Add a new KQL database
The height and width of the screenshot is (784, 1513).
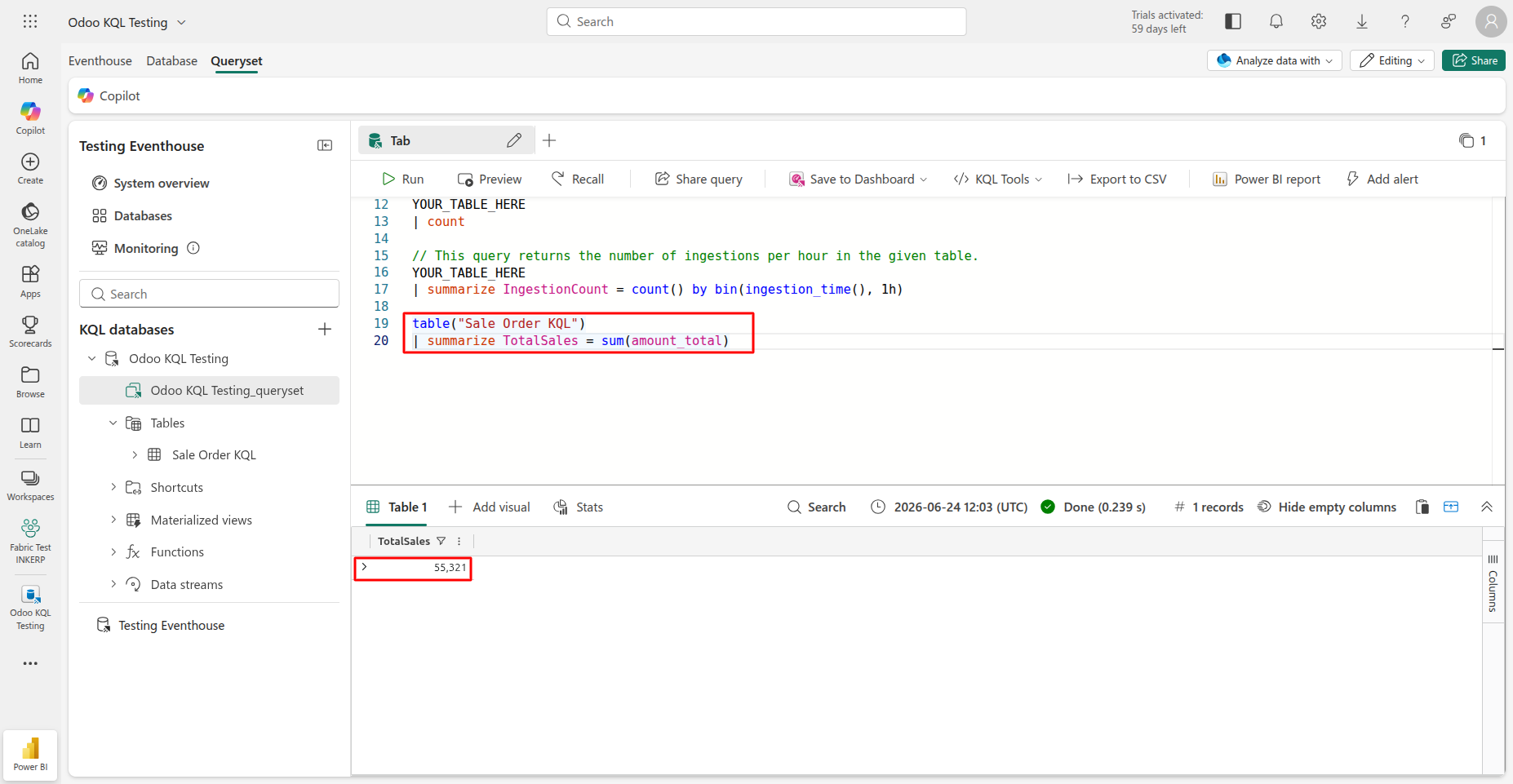[x=325, y=329]
